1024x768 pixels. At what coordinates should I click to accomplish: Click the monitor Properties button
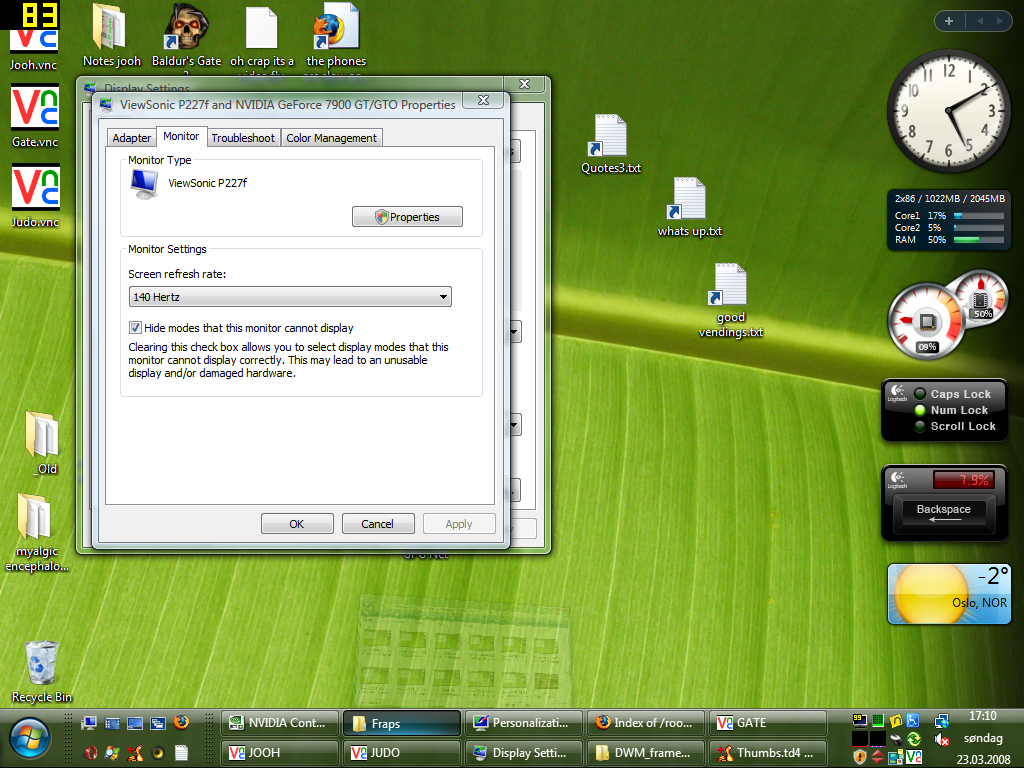407,217
